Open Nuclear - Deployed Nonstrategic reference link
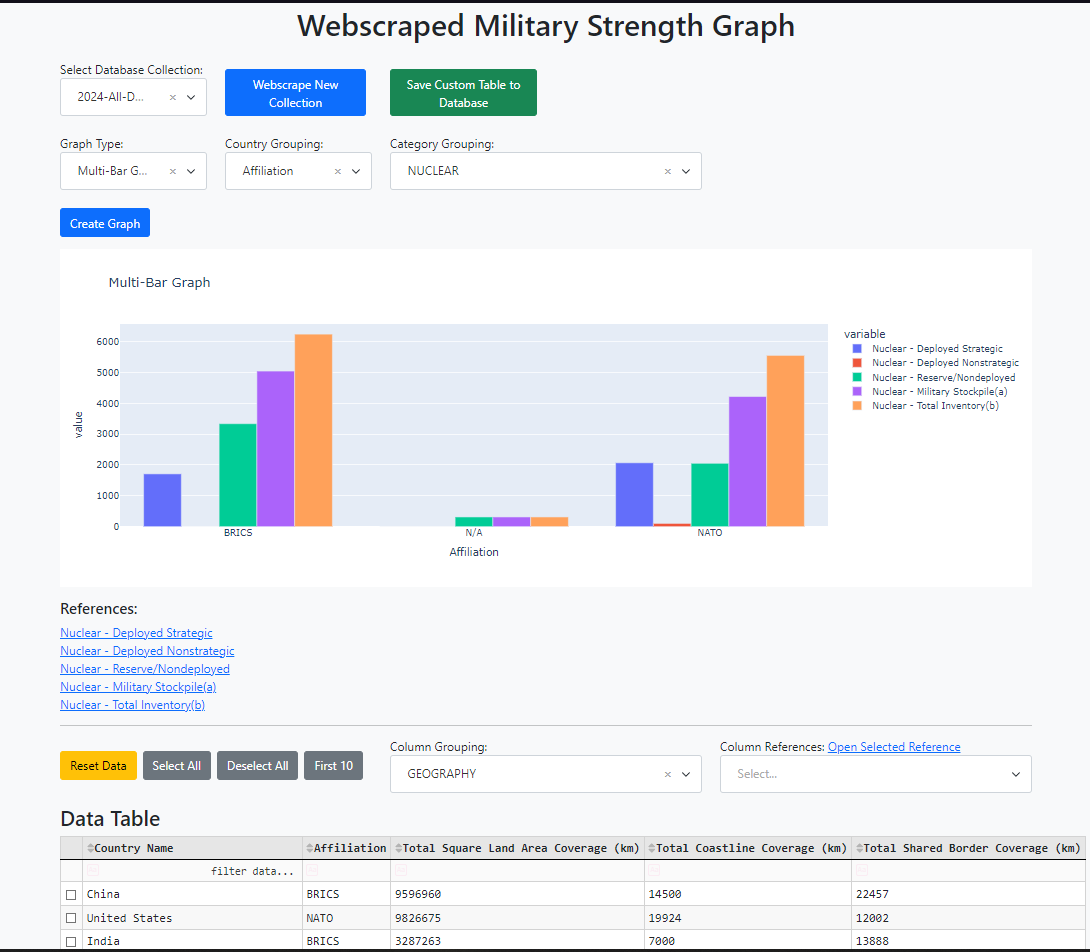 click(x=147, y=651)
